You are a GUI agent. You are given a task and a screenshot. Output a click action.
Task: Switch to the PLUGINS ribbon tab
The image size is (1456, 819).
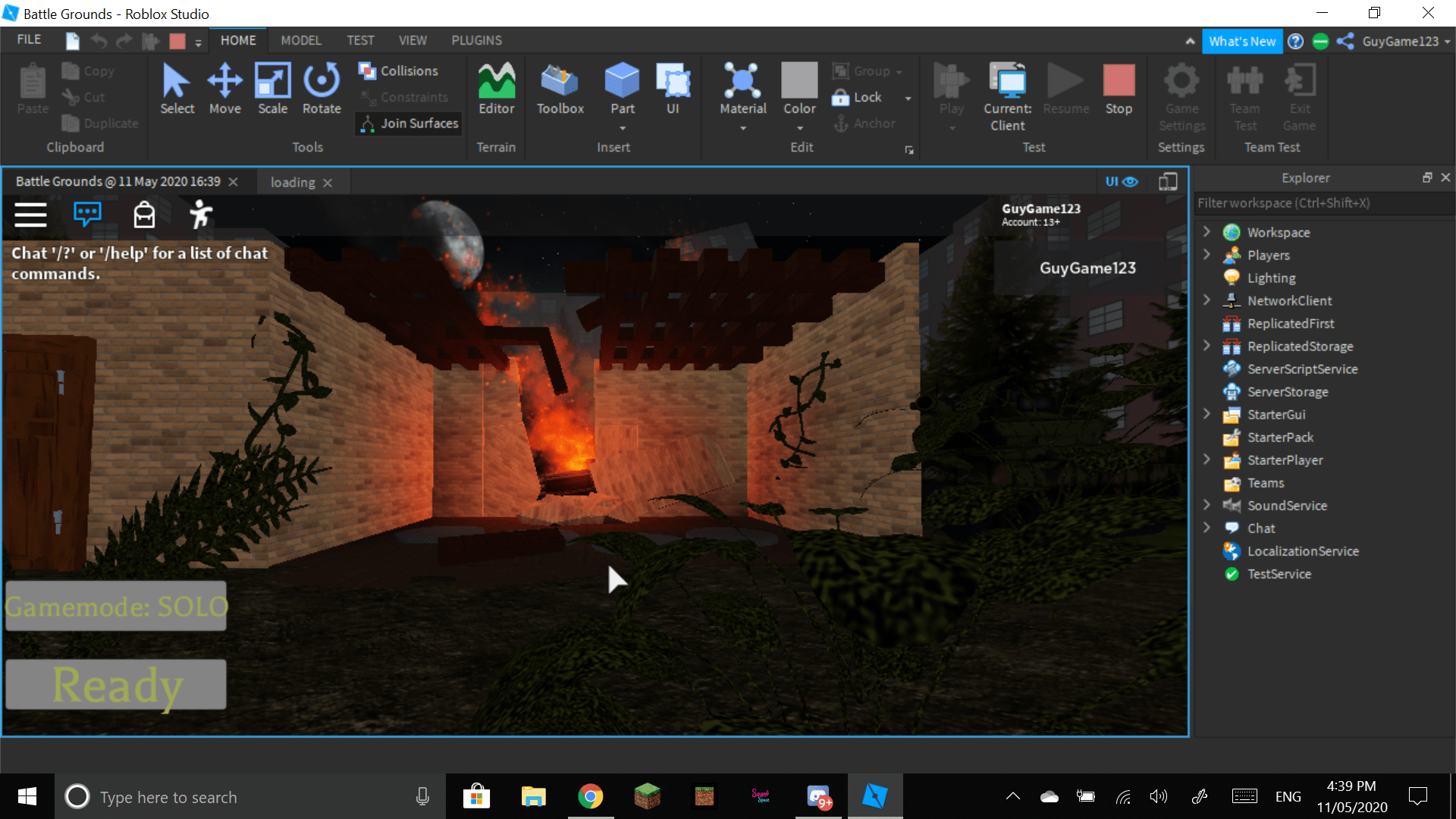point(476,40)
